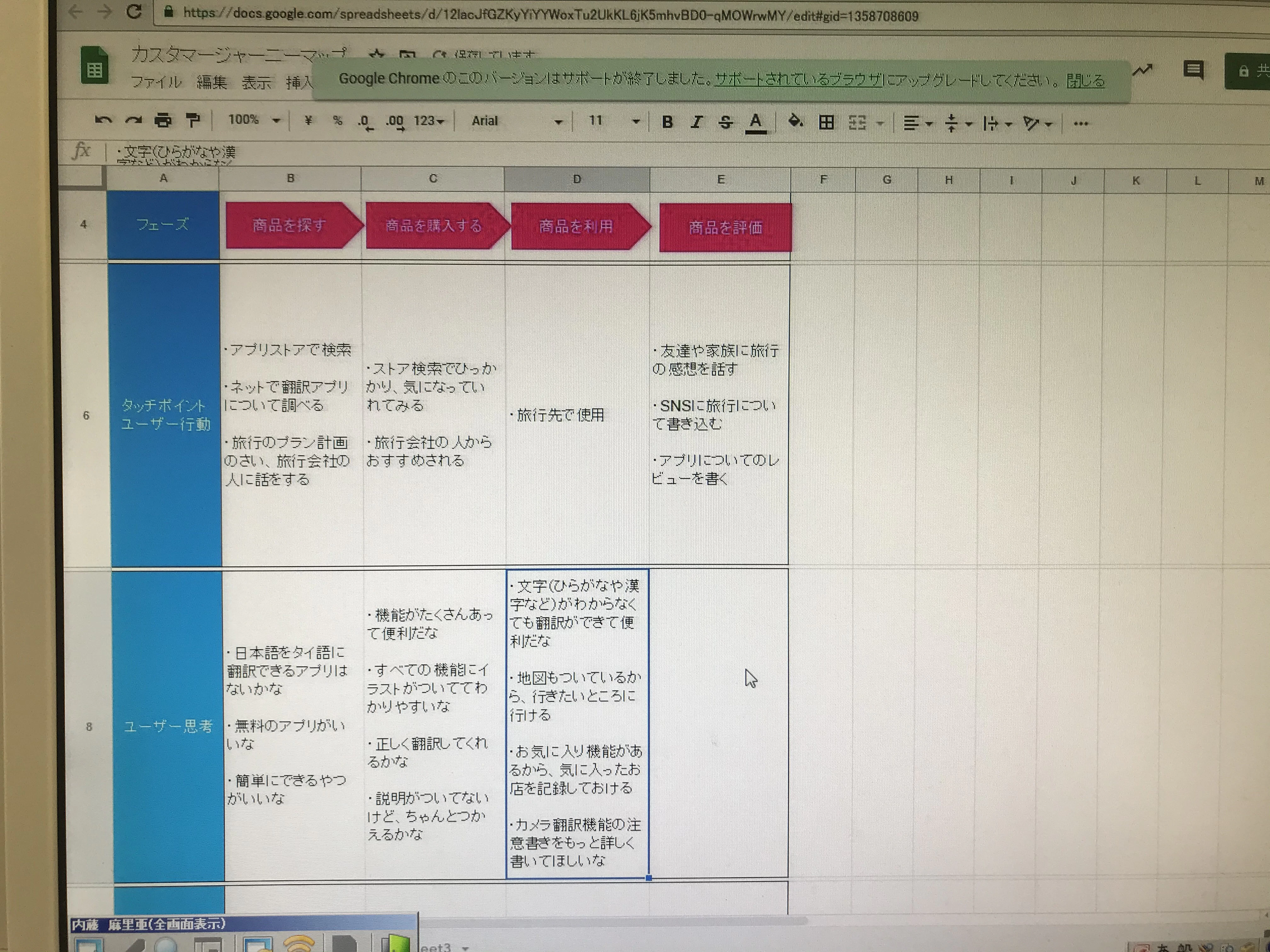Toggle italic formatting
Image resolution: width=1270 pixels, height=952 pixels.
tap(696, 122)
